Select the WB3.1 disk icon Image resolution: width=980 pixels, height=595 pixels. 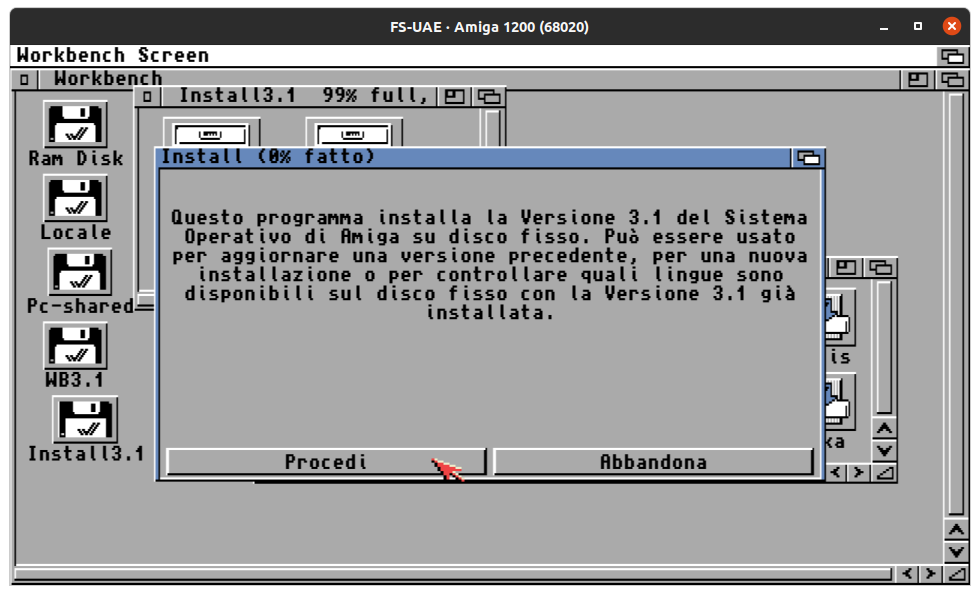(x=75, y=346)
